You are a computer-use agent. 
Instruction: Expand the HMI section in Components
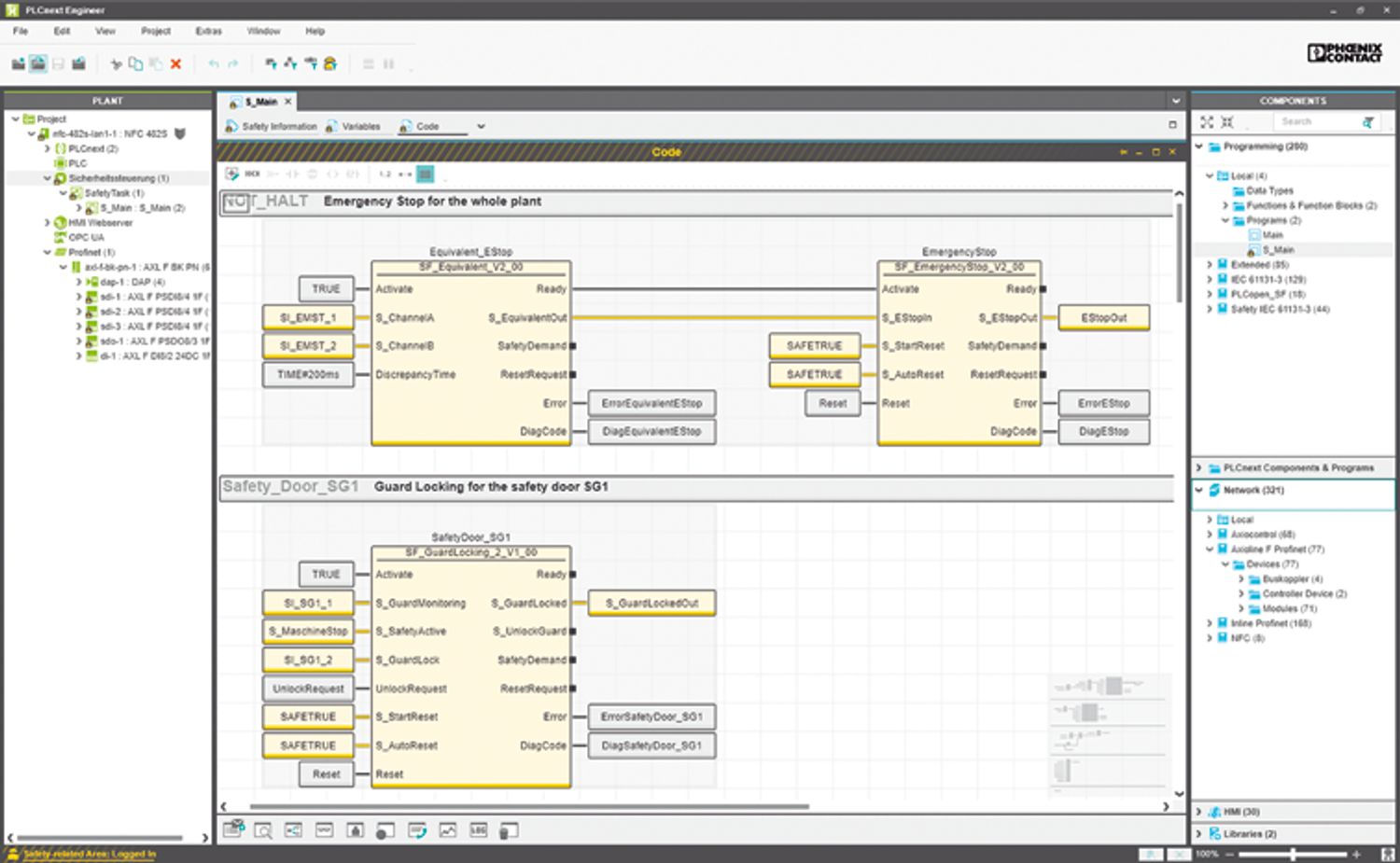1199,812
